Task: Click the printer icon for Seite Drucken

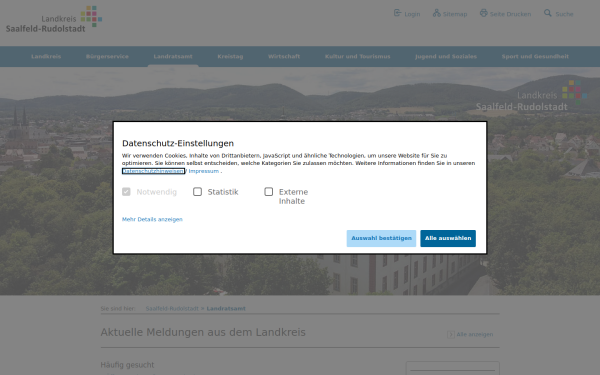Action: coord(484,13)
